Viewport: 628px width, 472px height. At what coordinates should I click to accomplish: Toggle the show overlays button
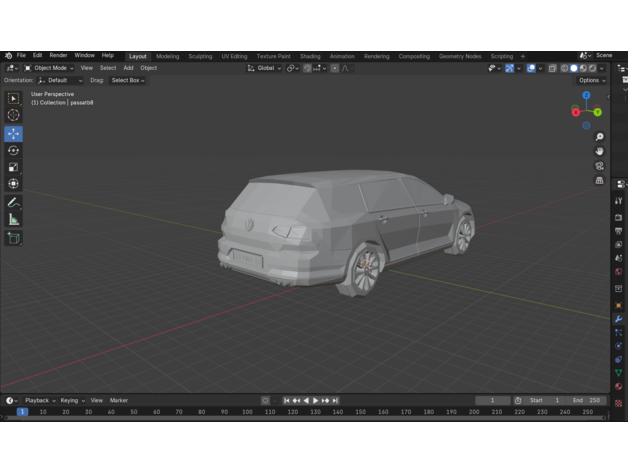click(533, 68)
